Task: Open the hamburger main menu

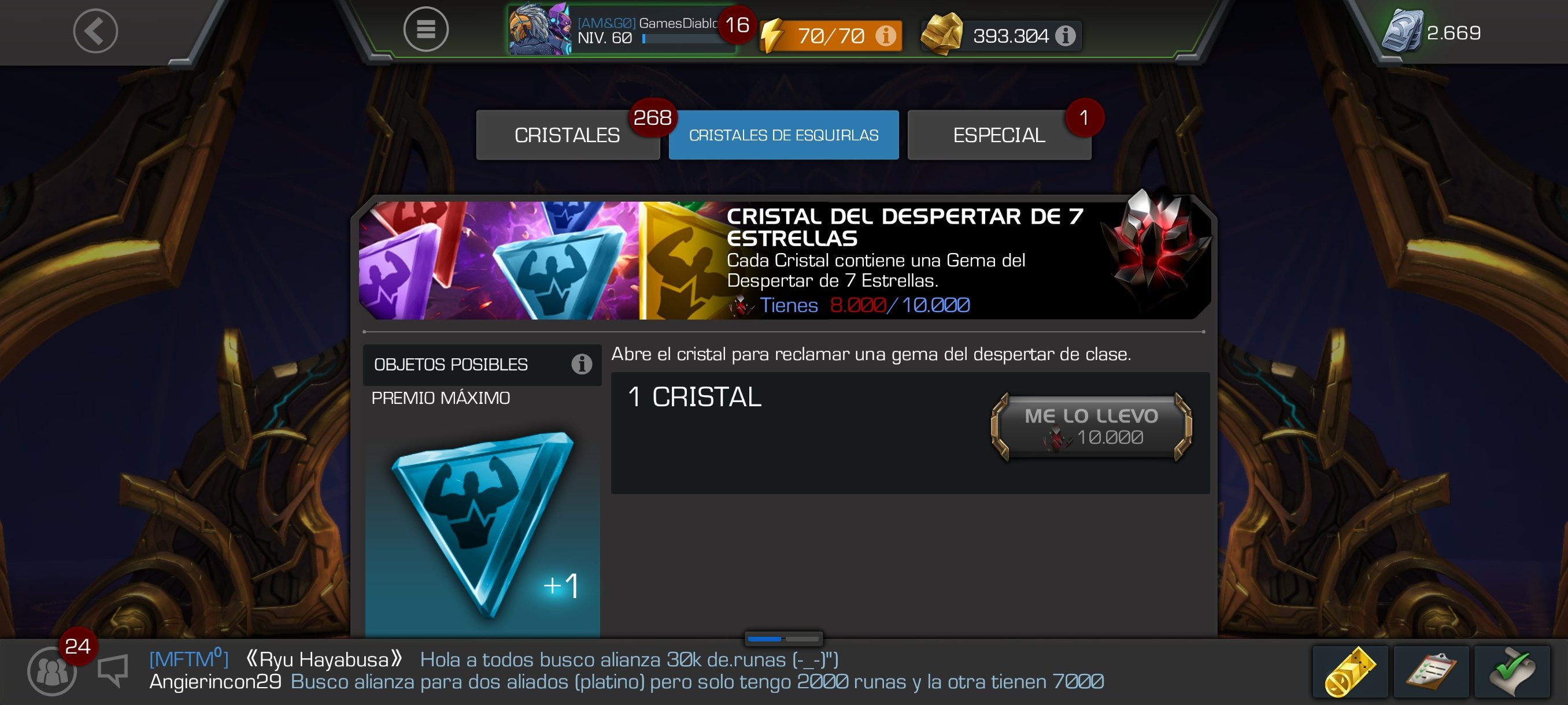Action: click(426, 29)
